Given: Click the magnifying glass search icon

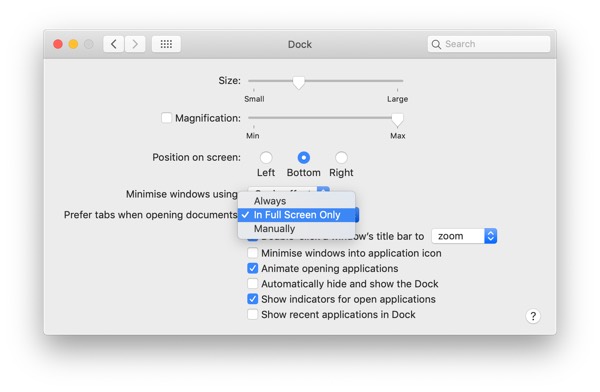Looking at the screenshot, I should coord(436,44).
